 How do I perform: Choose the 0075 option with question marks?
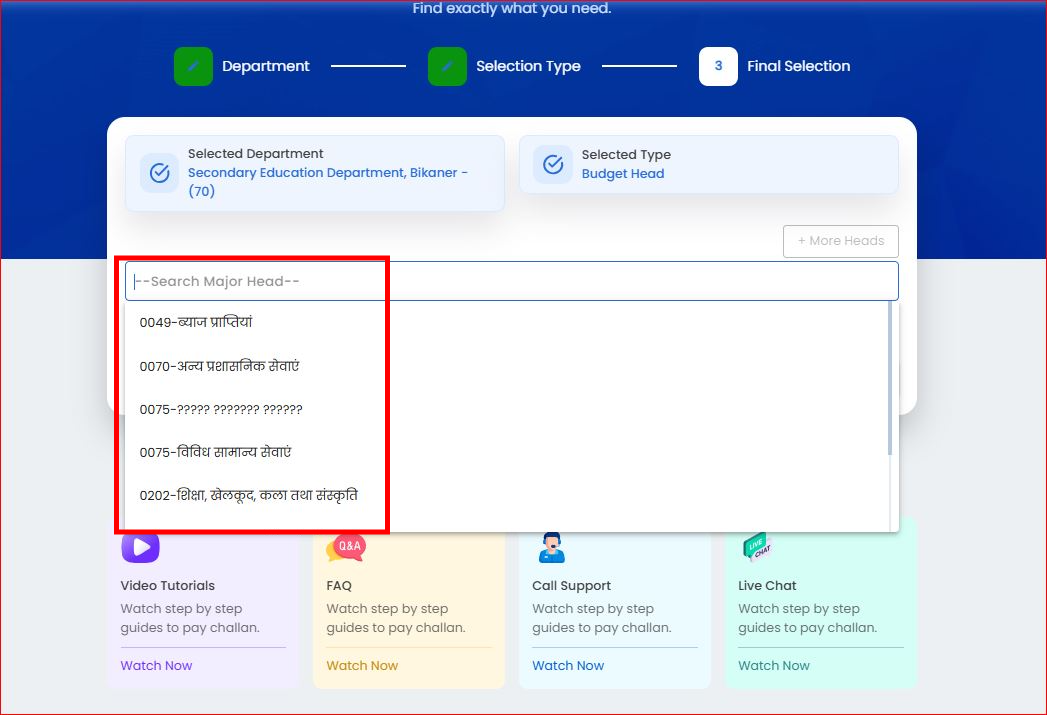507,409
